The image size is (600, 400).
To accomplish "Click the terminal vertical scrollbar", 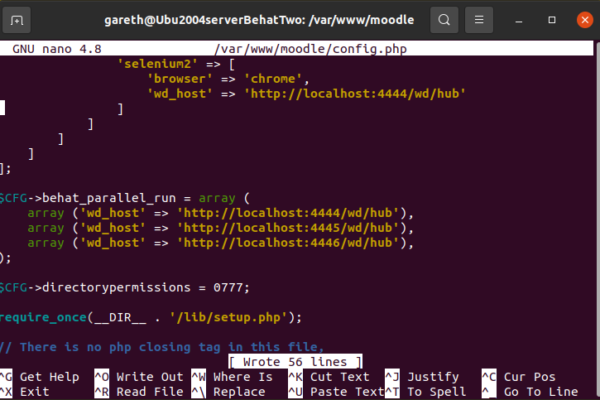I will pyautogui.click(x=597, y=220).
